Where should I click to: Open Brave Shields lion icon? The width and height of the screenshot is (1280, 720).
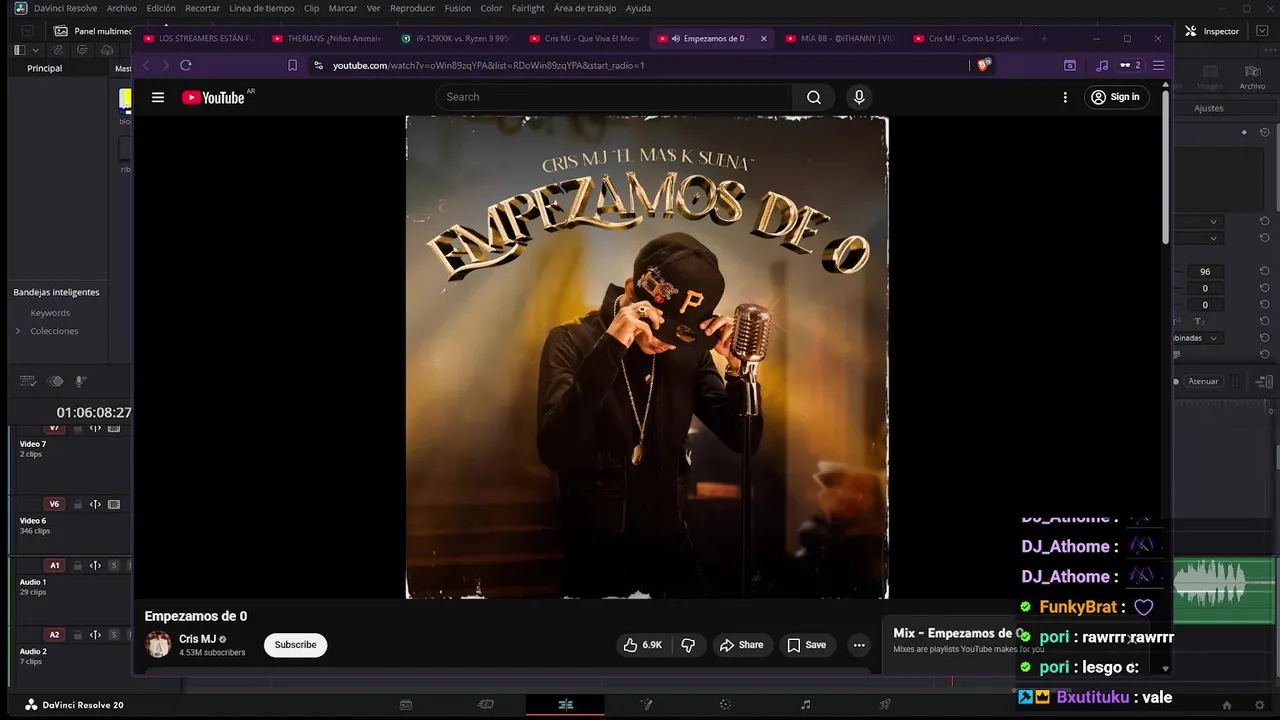(x=984, y=65)
